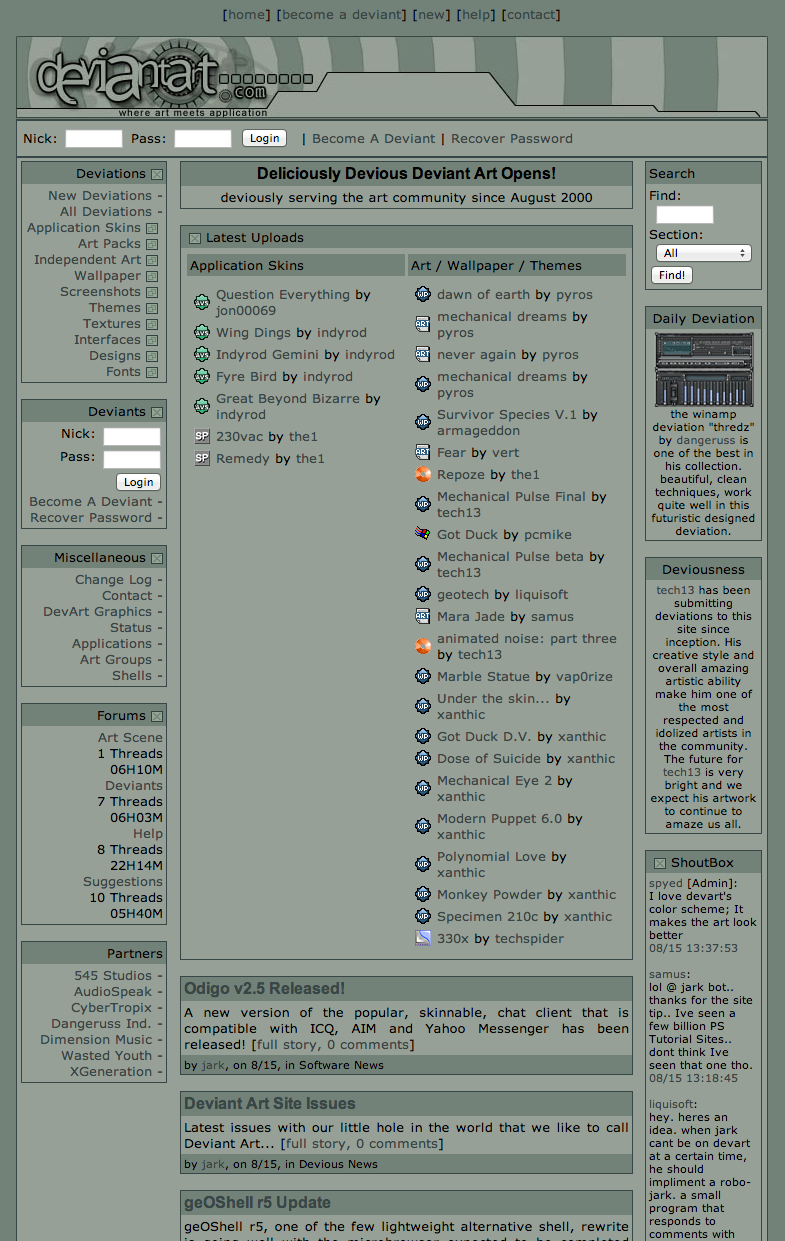
Task: Click the icon beside Dose of Suicide
Action: 423,758
